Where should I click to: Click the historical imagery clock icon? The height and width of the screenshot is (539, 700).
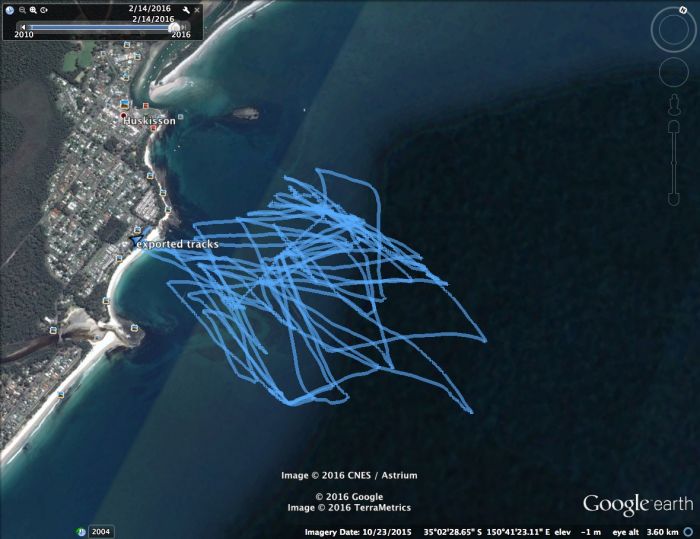click(10, 10)
